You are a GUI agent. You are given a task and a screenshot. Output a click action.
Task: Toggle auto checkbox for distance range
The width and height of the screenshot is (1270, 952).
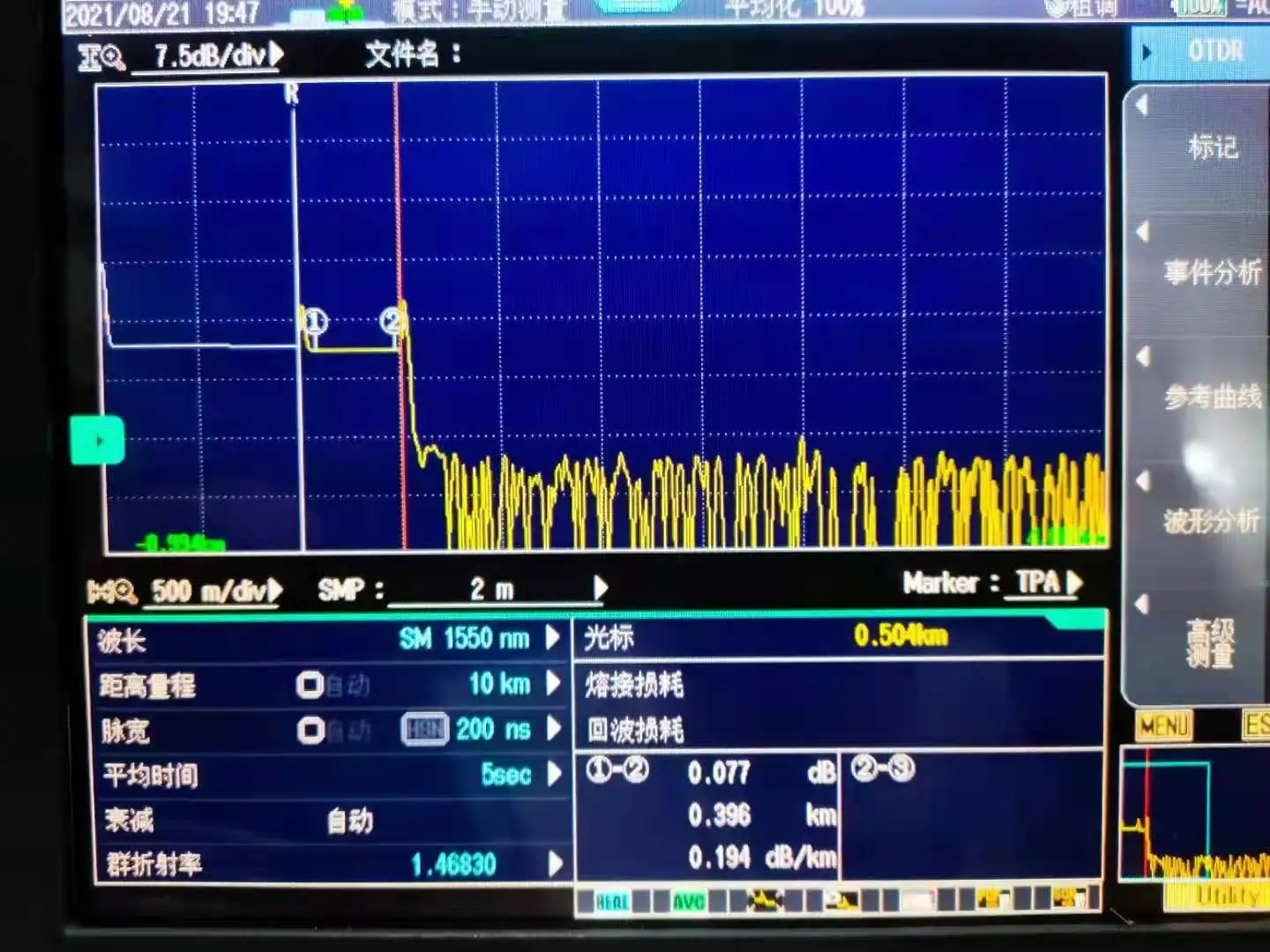[x=310, y=685]
